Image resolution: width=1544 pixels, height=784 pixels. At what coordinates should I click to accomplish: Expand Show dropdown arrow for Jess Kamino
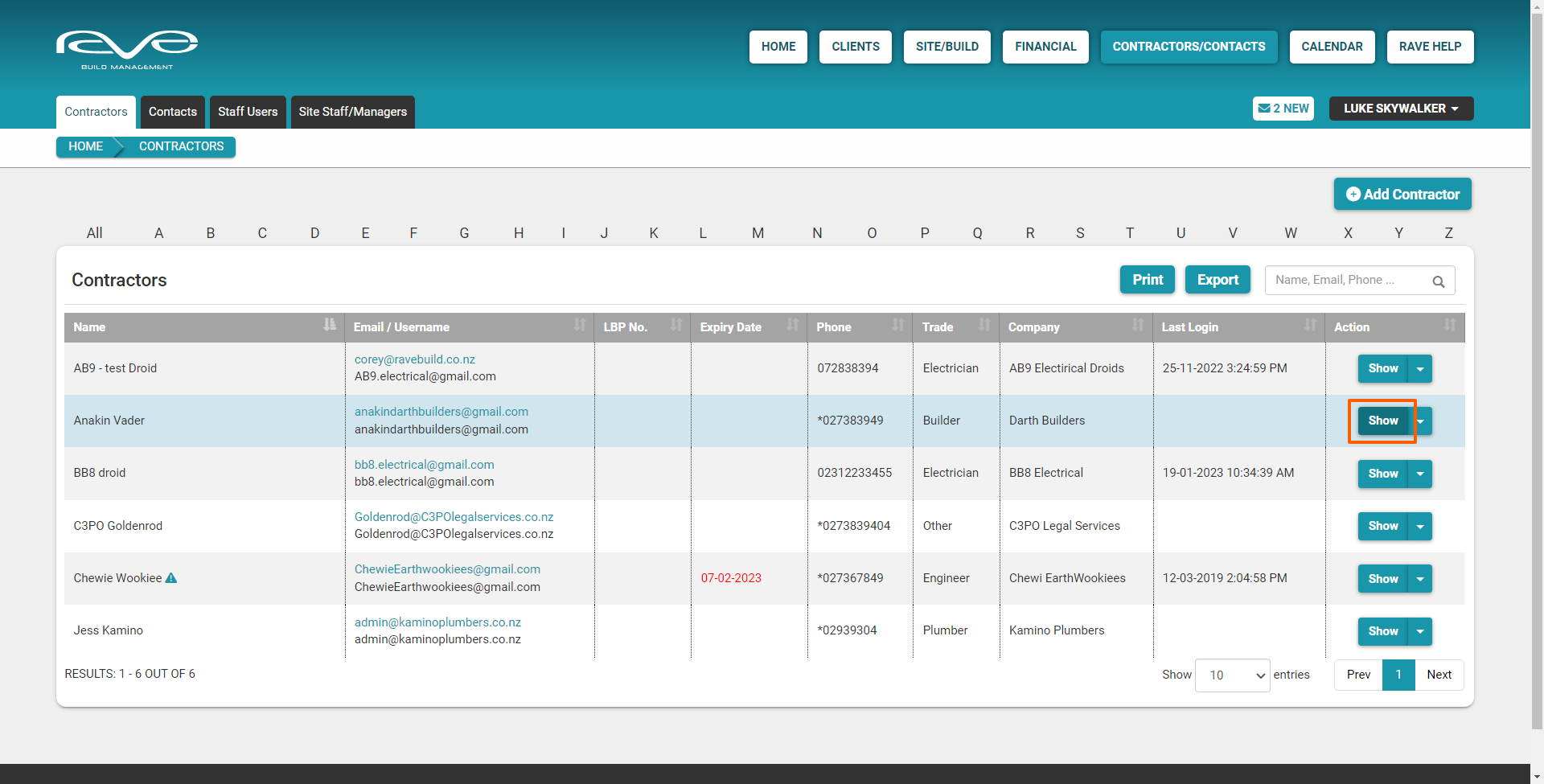pyautogui.click(x=1421, y=631)
